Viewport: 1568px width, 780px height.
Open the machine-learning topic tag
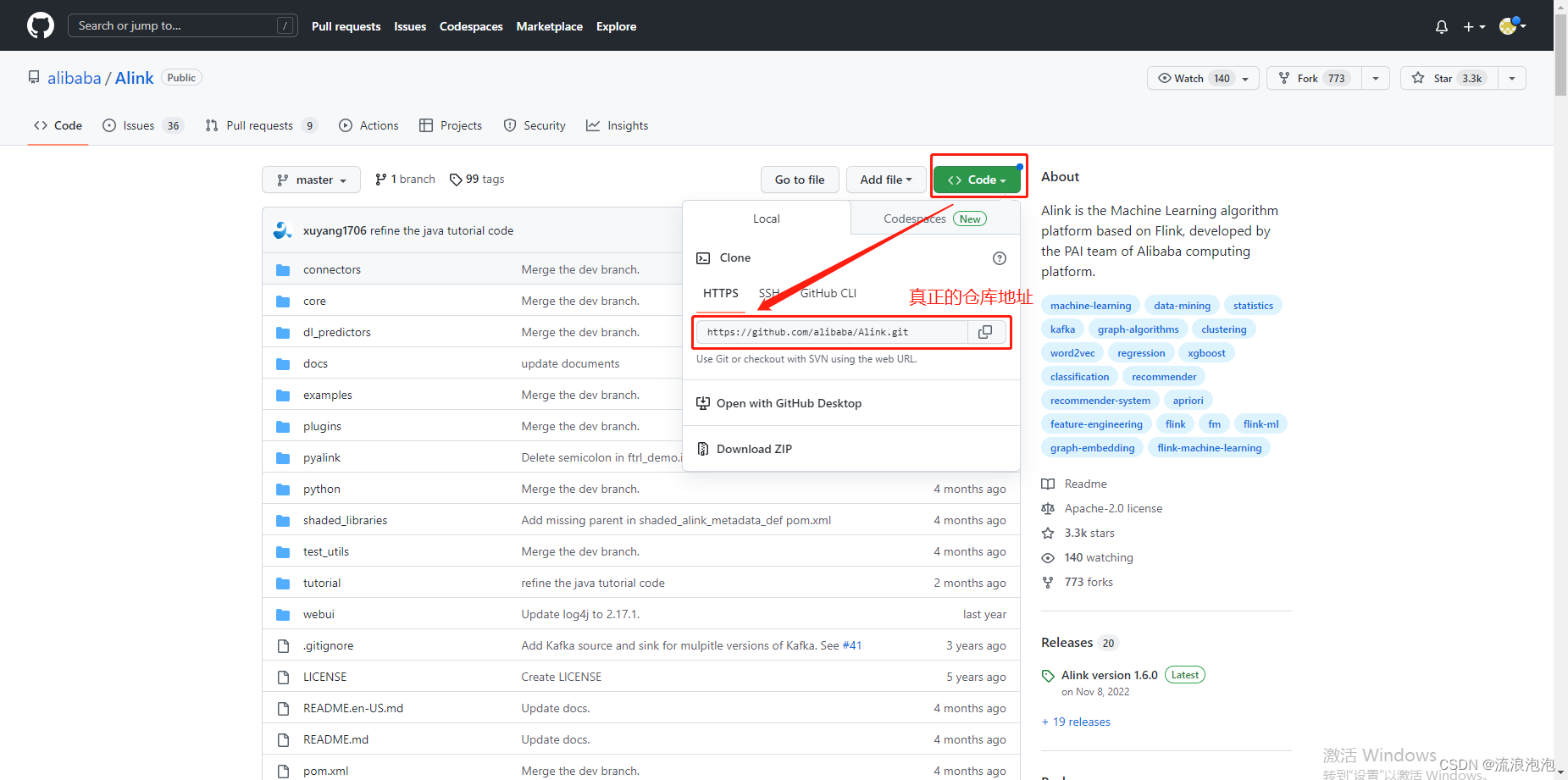[1090, 306]
